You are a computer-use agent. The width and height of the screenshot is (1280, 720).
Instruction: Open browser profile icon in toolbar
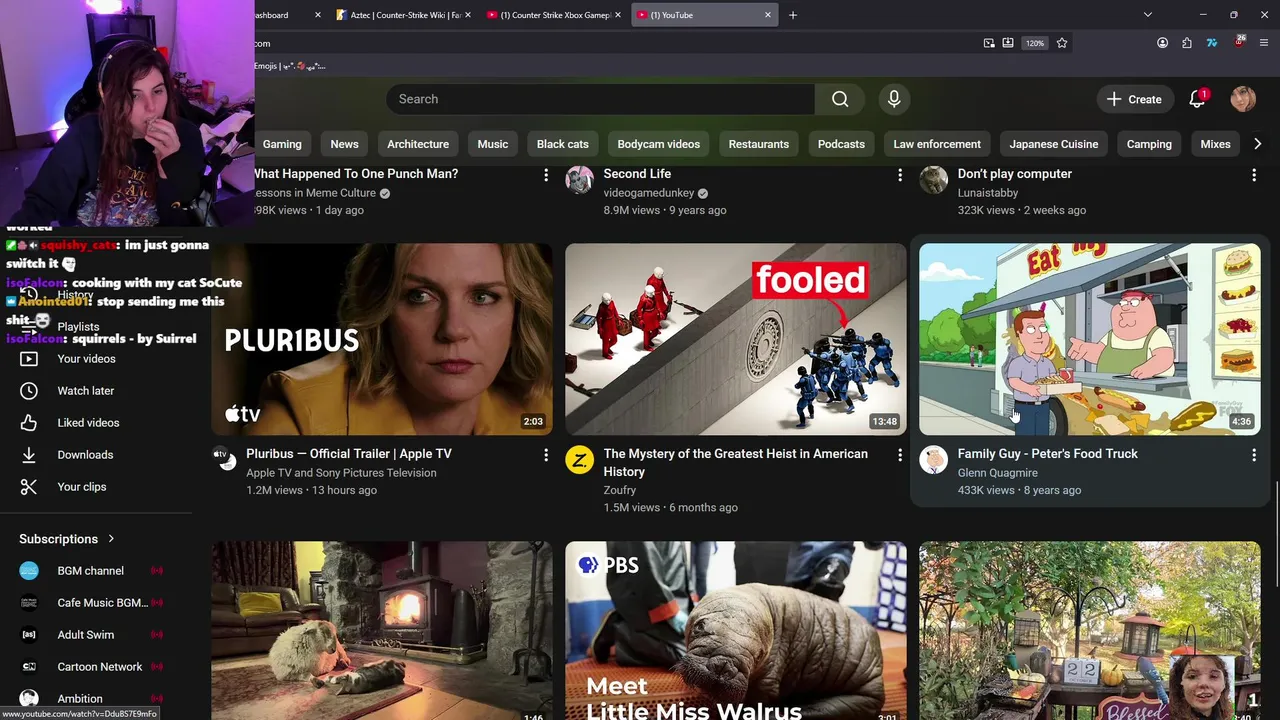pyautogui.click(x=1162, y=43)
